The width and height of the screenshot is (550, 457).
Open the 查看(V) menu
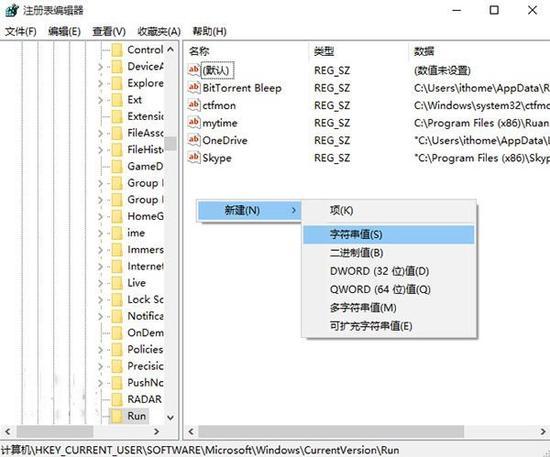click(109, 32)
